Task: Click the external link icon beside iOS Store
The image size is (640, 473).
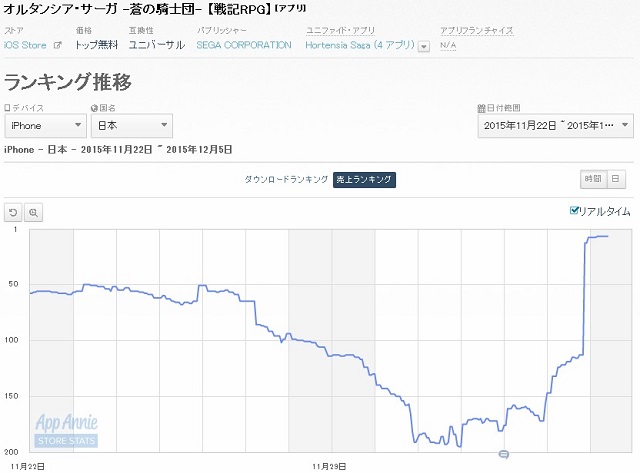Action: 57,46
